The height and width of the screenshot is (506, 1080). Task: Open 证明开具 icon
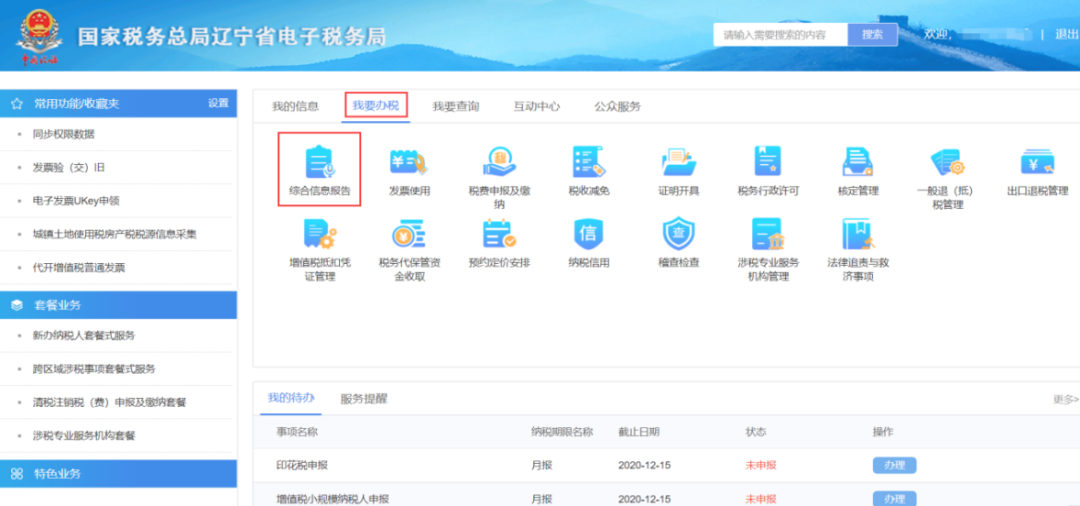678,162
